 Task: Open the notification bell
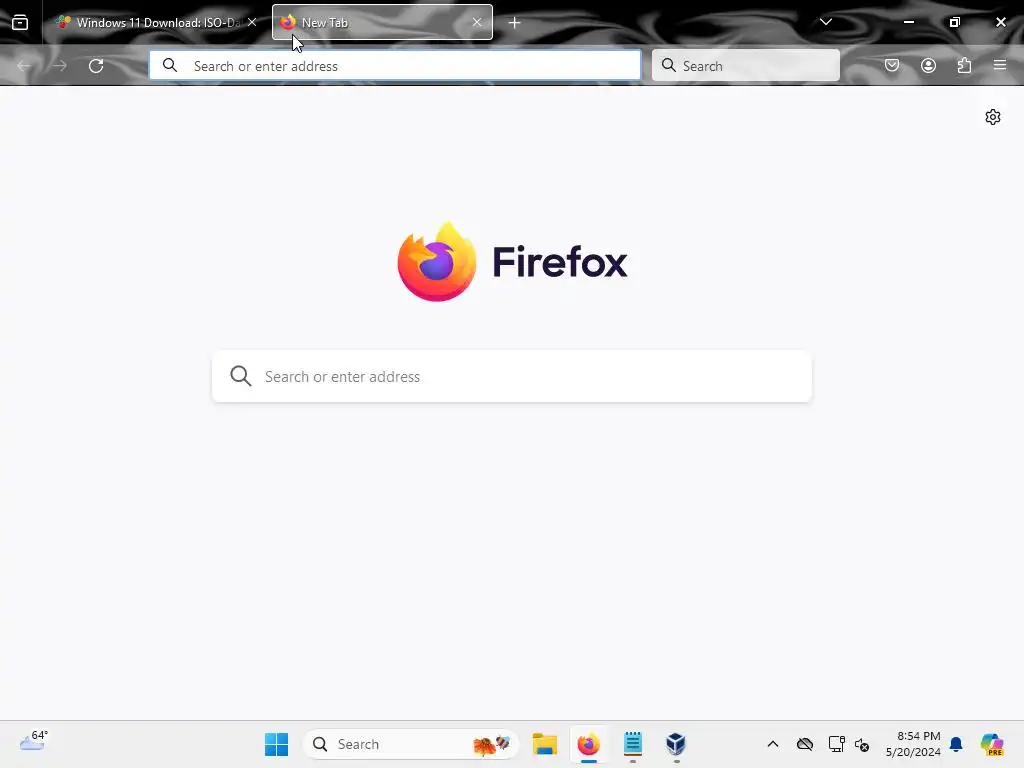(x=956, y=744)
